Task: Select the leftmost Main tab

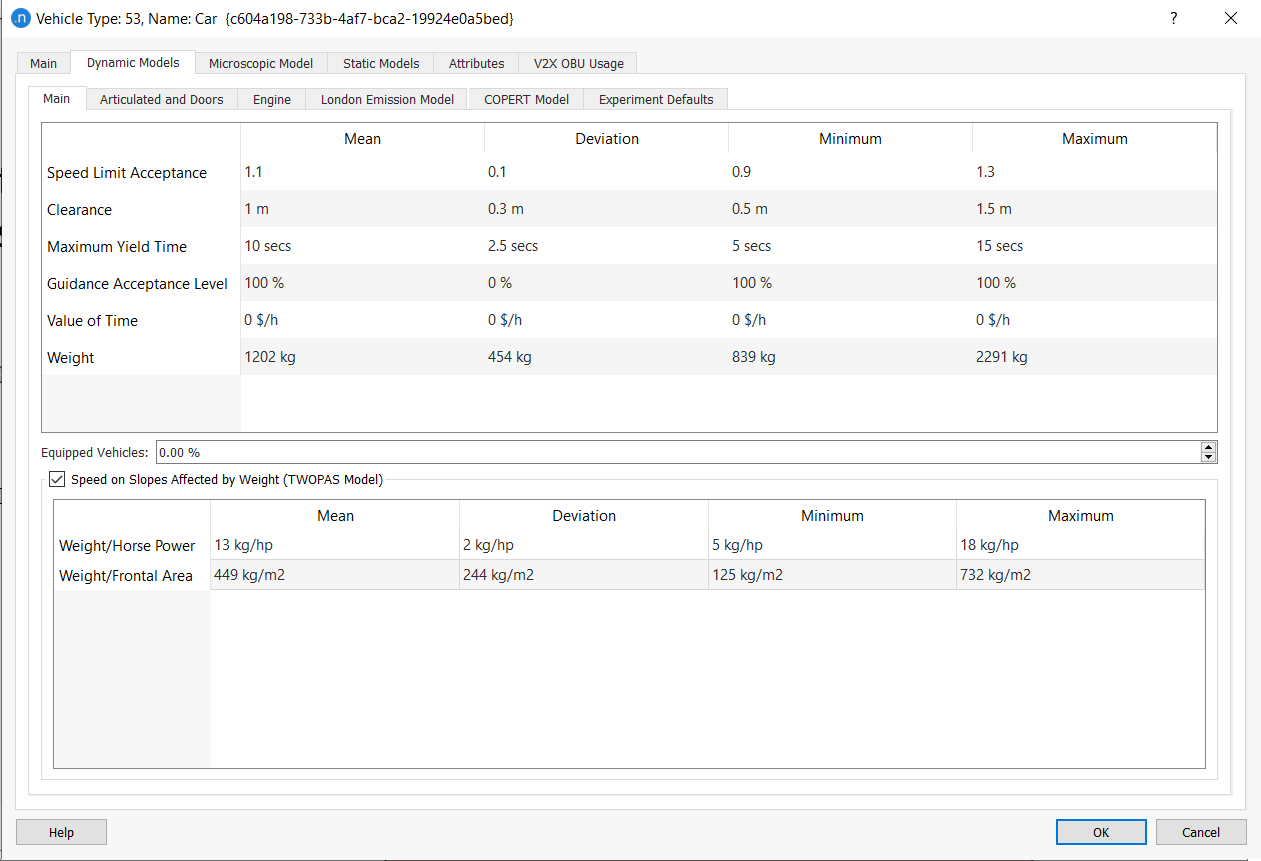Action: (43, 63)
